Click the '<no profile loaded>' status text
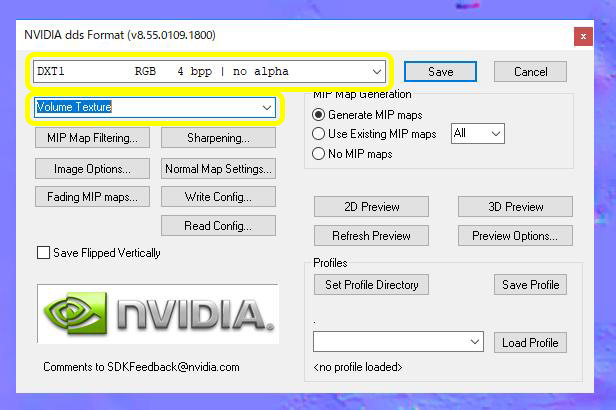Viewport: 616px width, 410px height. [x=358, y=367]
